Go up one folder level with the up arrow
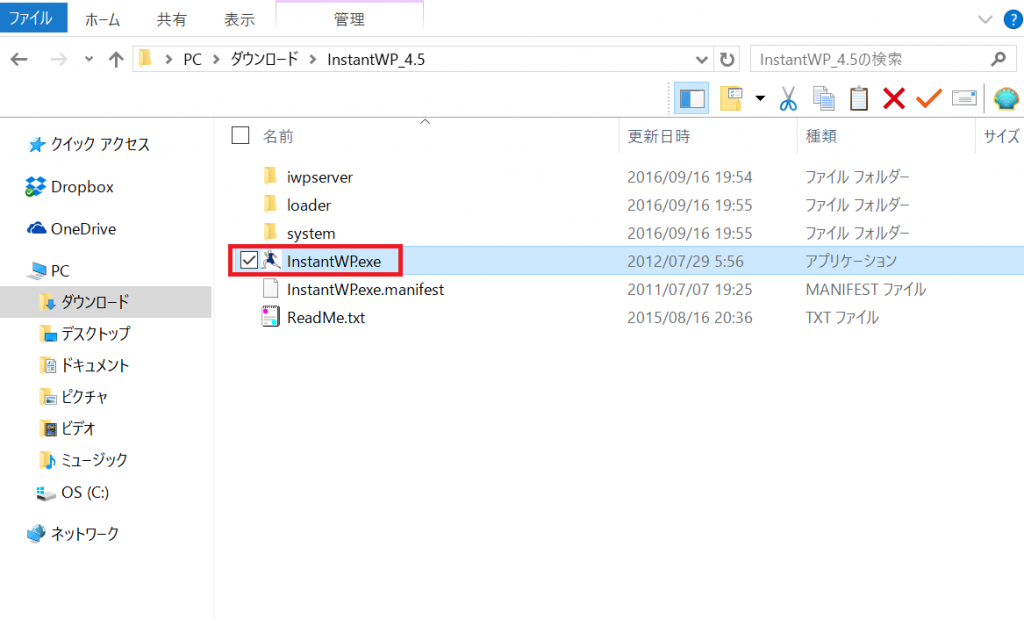This screenshot has width=1024, height=619. pos(116,59)
